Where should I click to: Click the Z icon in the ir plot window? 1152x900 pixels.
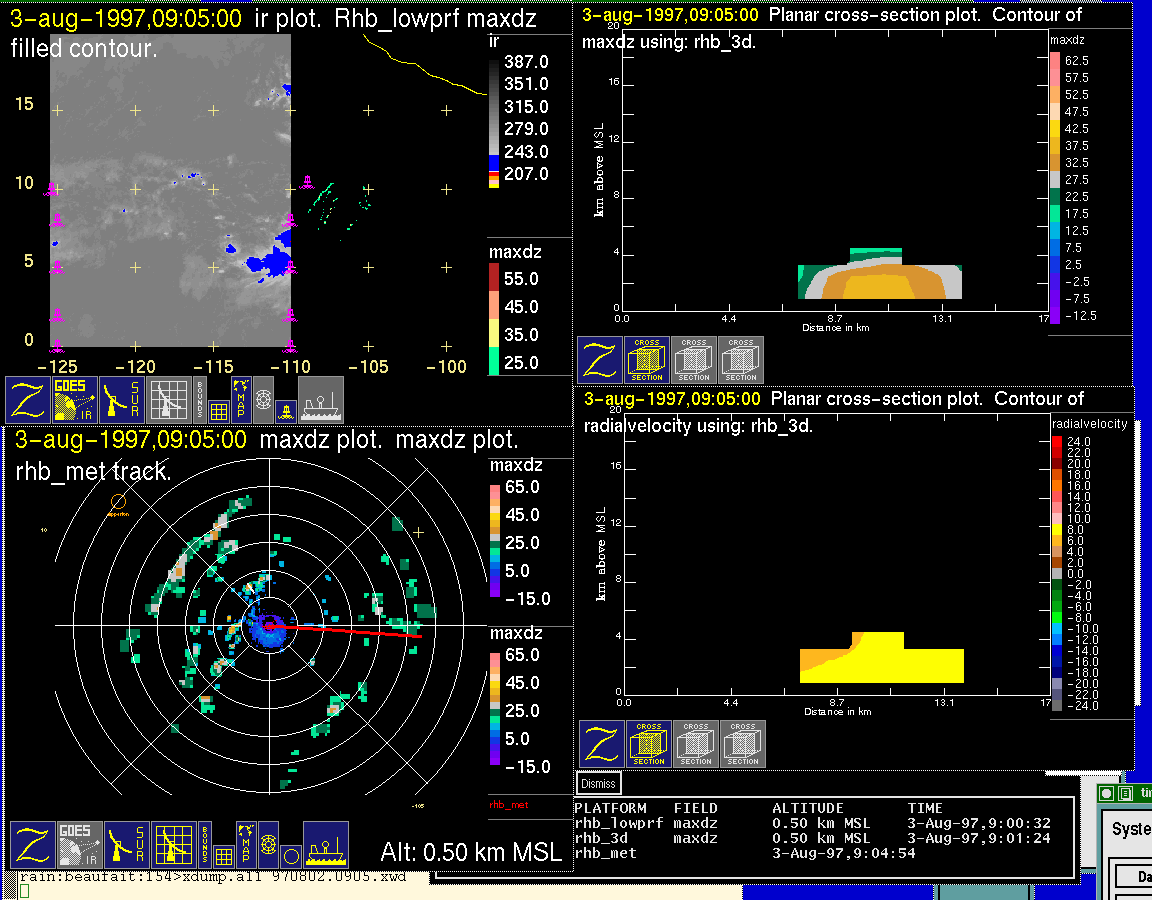pos(29,400)
